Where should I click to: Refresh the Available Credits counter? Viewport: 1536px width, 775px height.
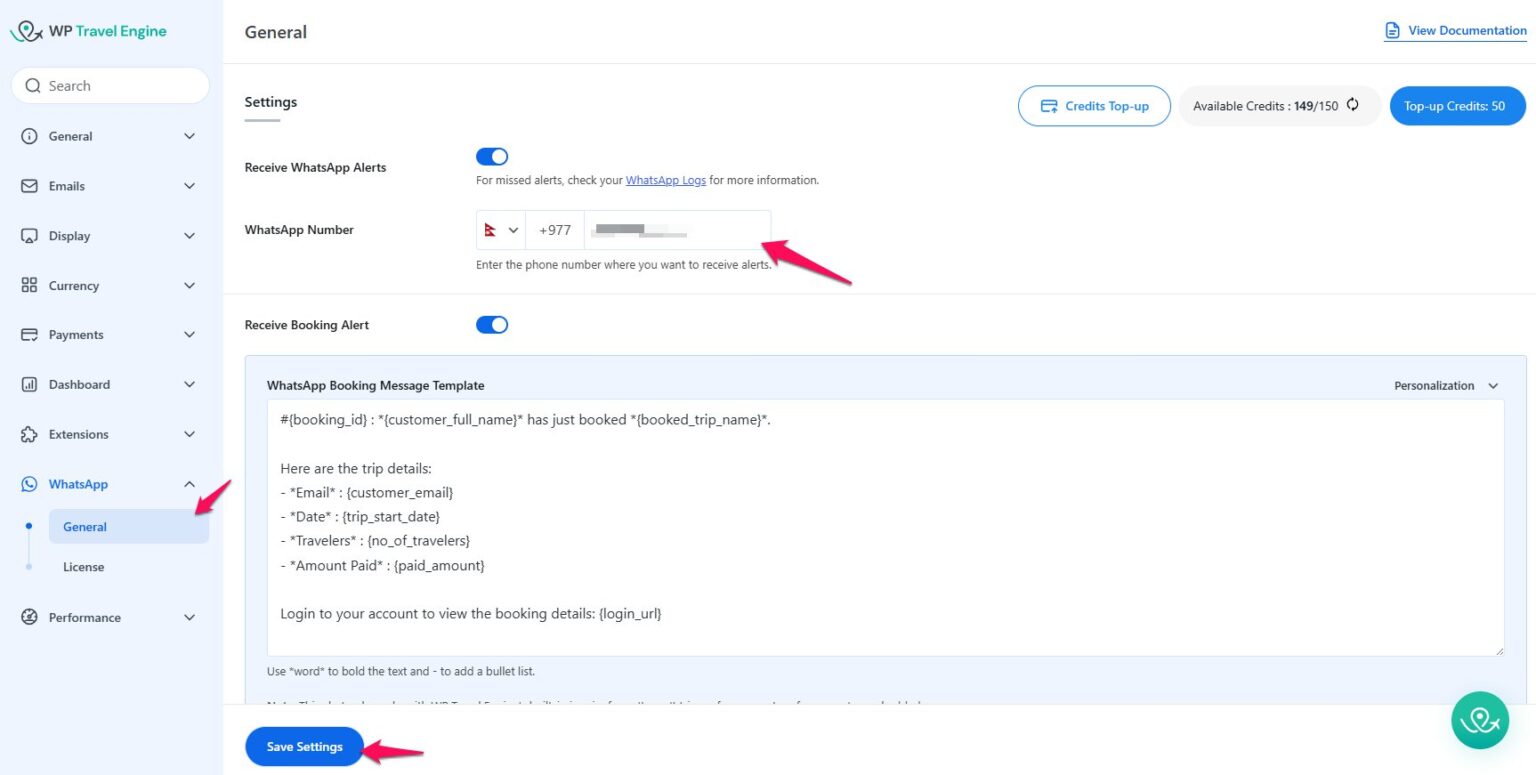1352,105
